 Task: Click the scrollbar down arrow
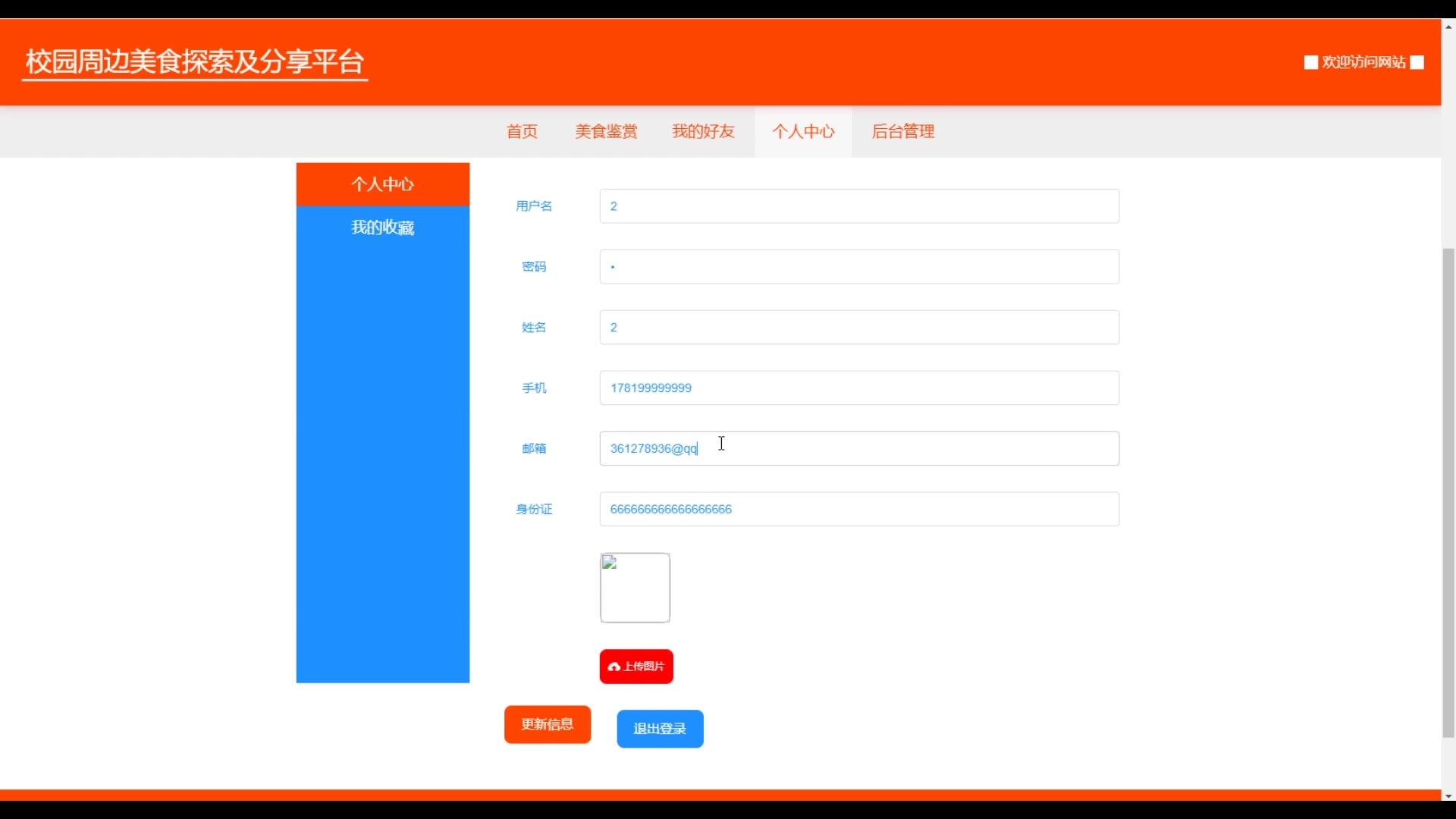point(1448,795)
